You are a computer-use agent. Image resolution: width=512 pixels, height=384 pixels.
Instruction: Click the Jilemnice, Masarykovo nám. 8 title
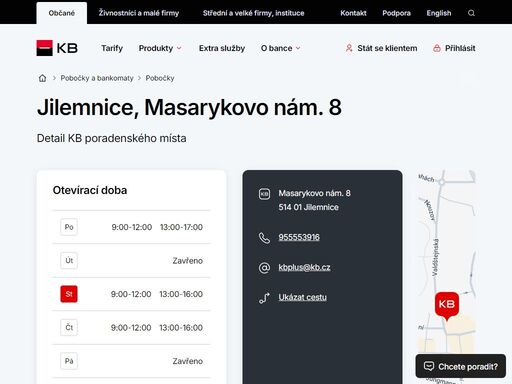tap(189, 107)
